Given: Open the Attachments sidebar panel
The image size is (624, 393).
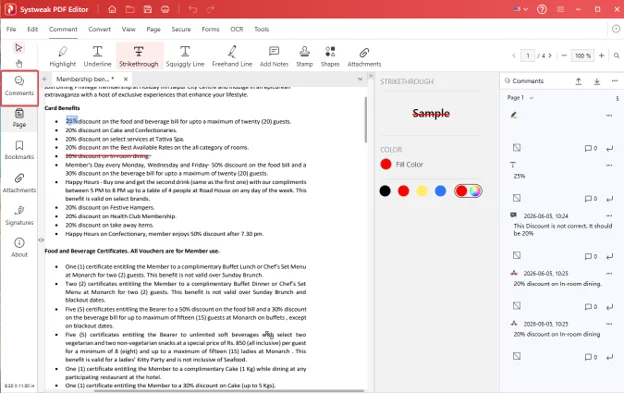Looking at the screenshot, I should point(19,183).
